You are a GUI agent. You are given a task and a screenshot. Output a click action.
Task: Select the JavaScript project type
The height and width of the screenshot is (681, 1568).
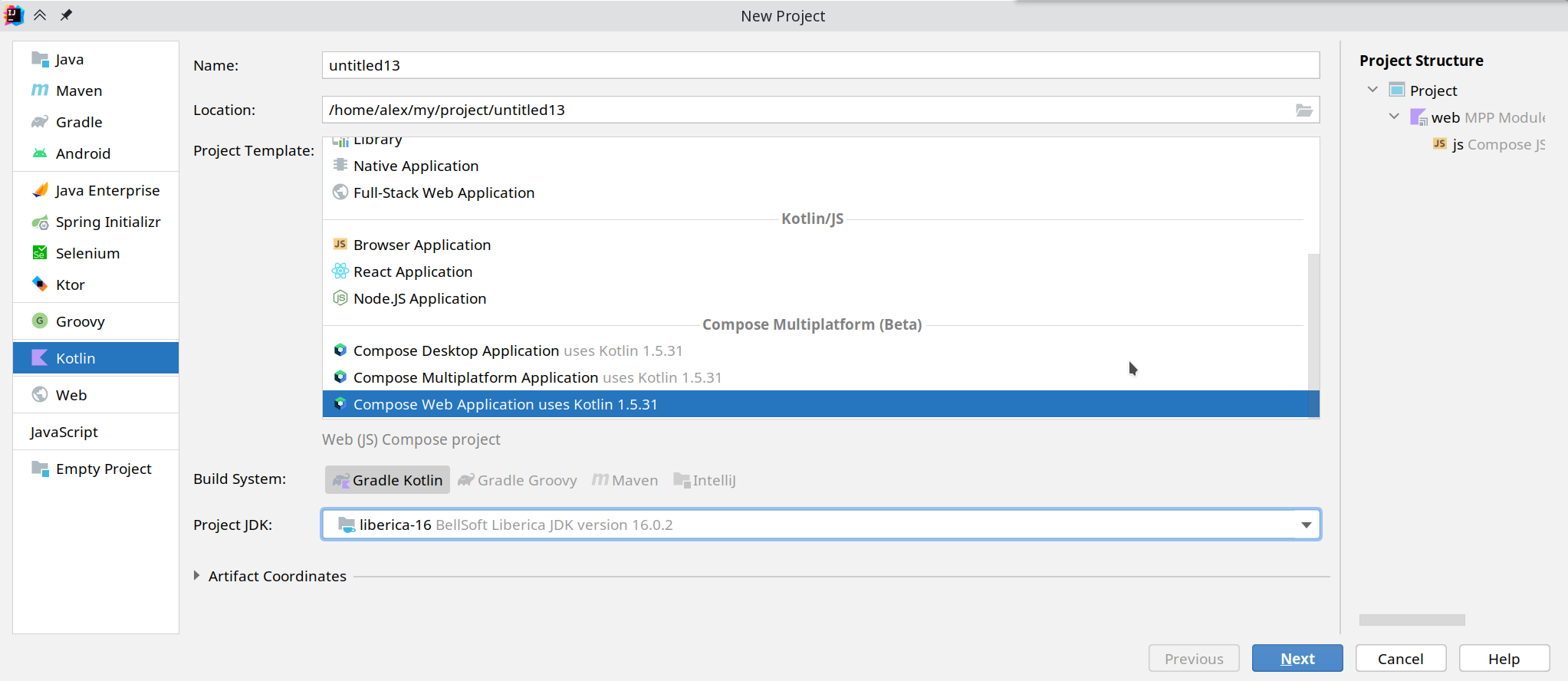pos(96,432)
